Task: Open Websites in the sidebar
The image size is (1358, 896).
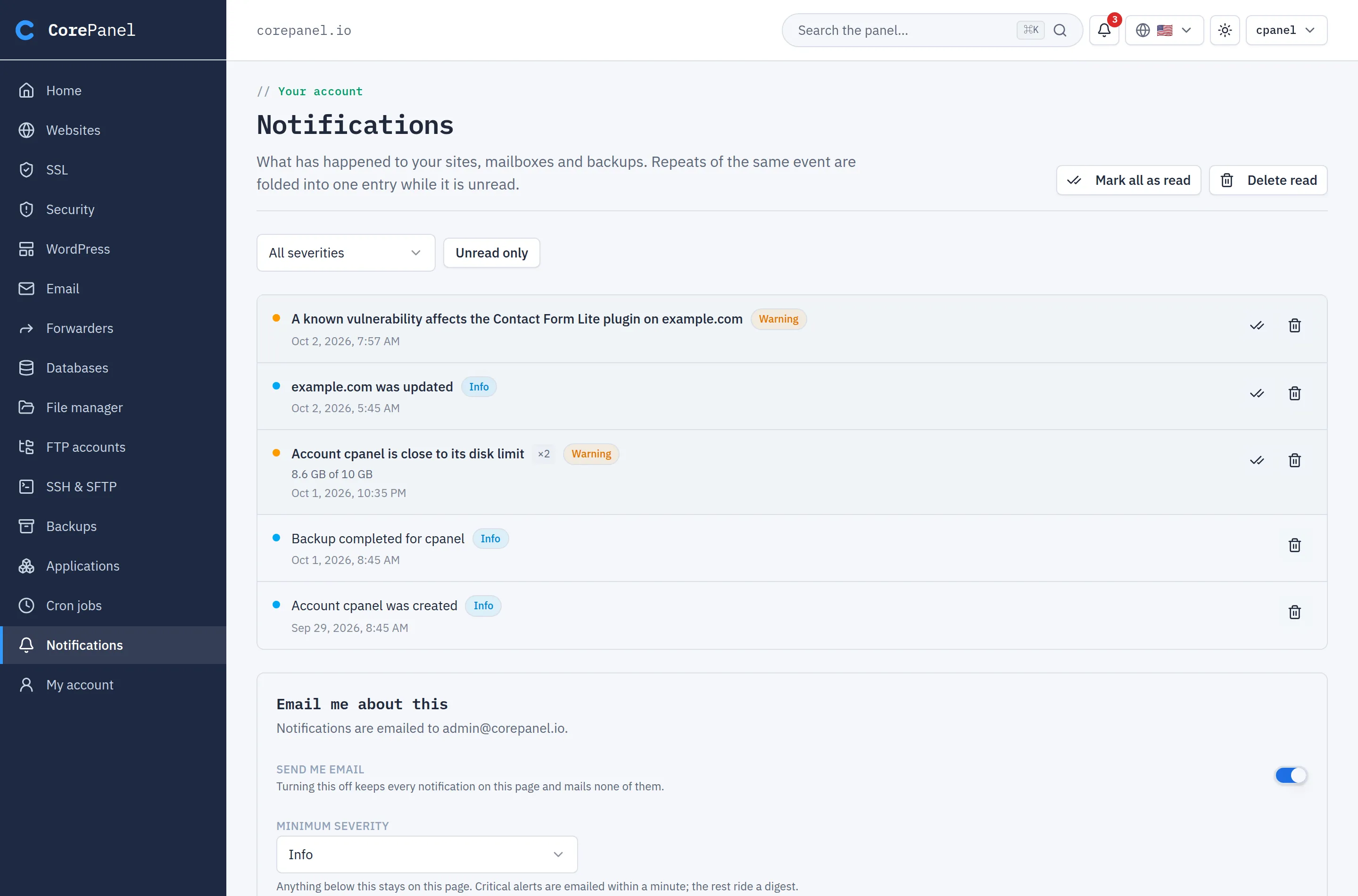Action: point(113,130)
